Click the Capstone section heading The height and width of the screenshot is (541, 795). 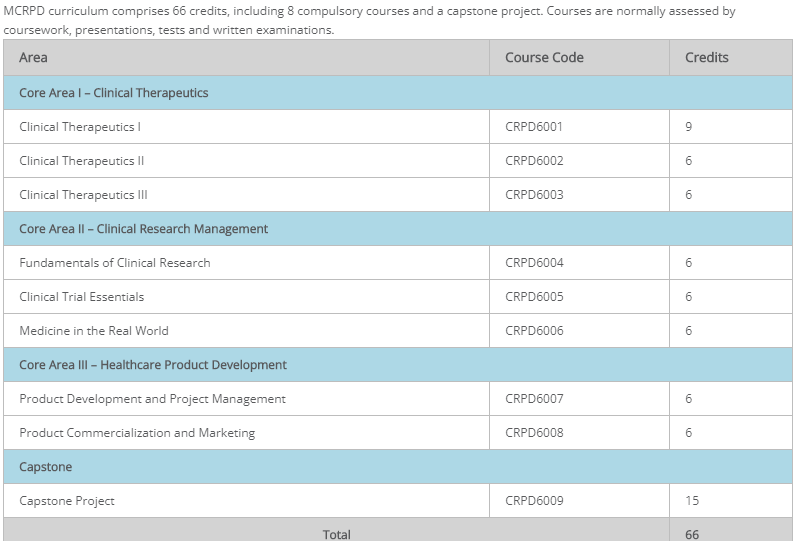[46, 467]
